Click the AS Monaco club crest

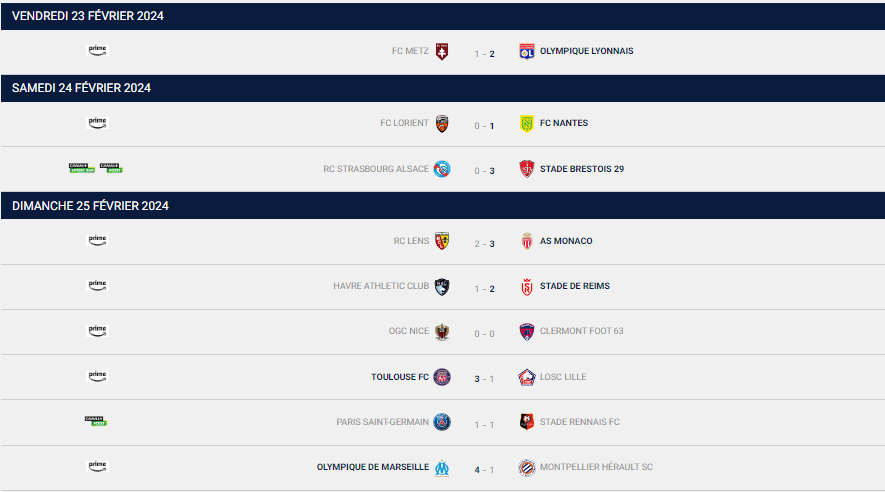pyautogui.click(x=527, y=241)
